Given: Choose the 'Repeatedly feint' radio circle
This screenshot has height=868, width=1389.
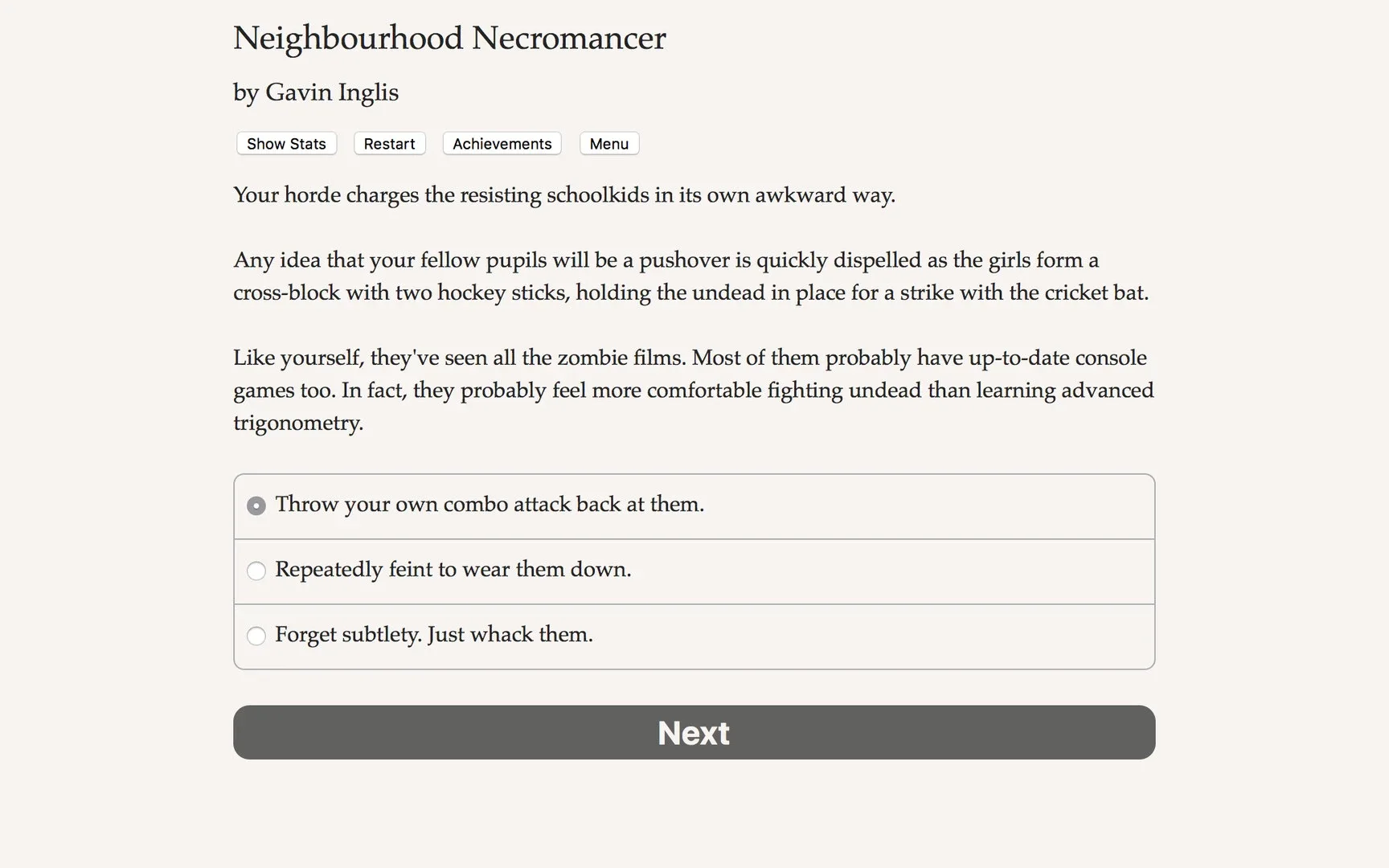Looking at the screenshot, I should pos(256,571).
